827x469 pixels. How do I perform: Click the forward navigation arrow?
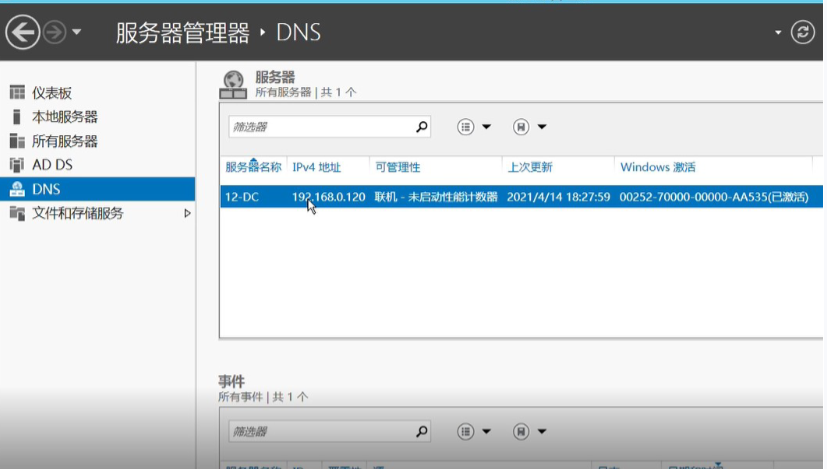click(54, 33)
